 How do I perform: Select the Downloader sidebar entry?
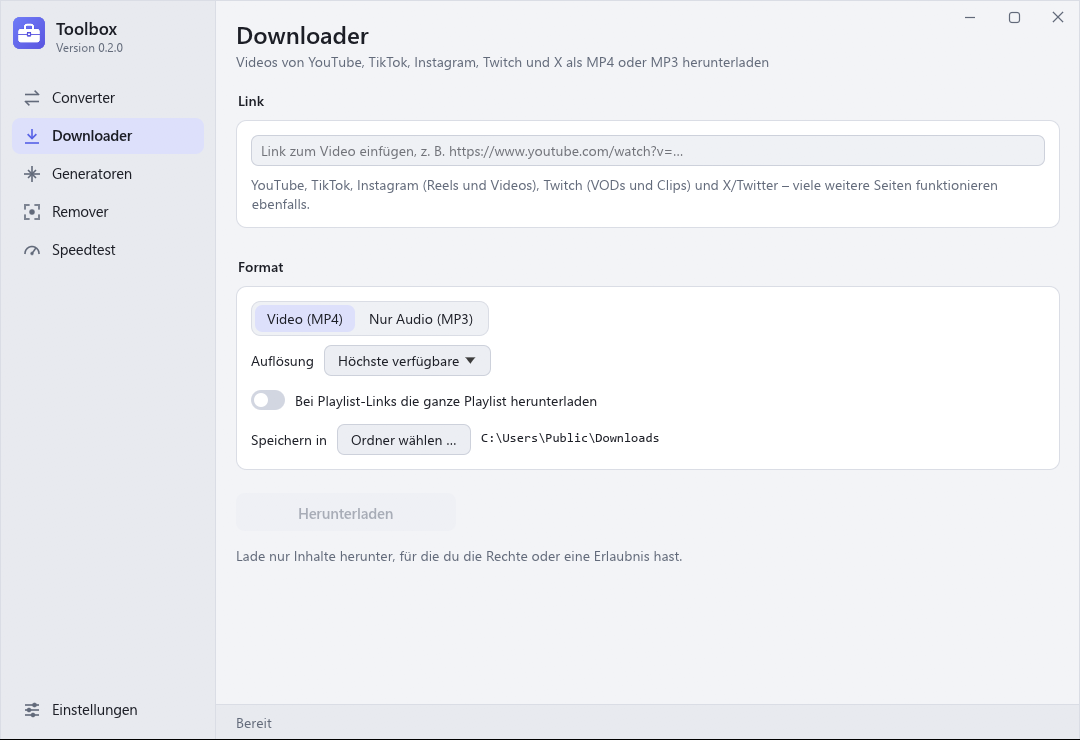(x=108, y=136)
